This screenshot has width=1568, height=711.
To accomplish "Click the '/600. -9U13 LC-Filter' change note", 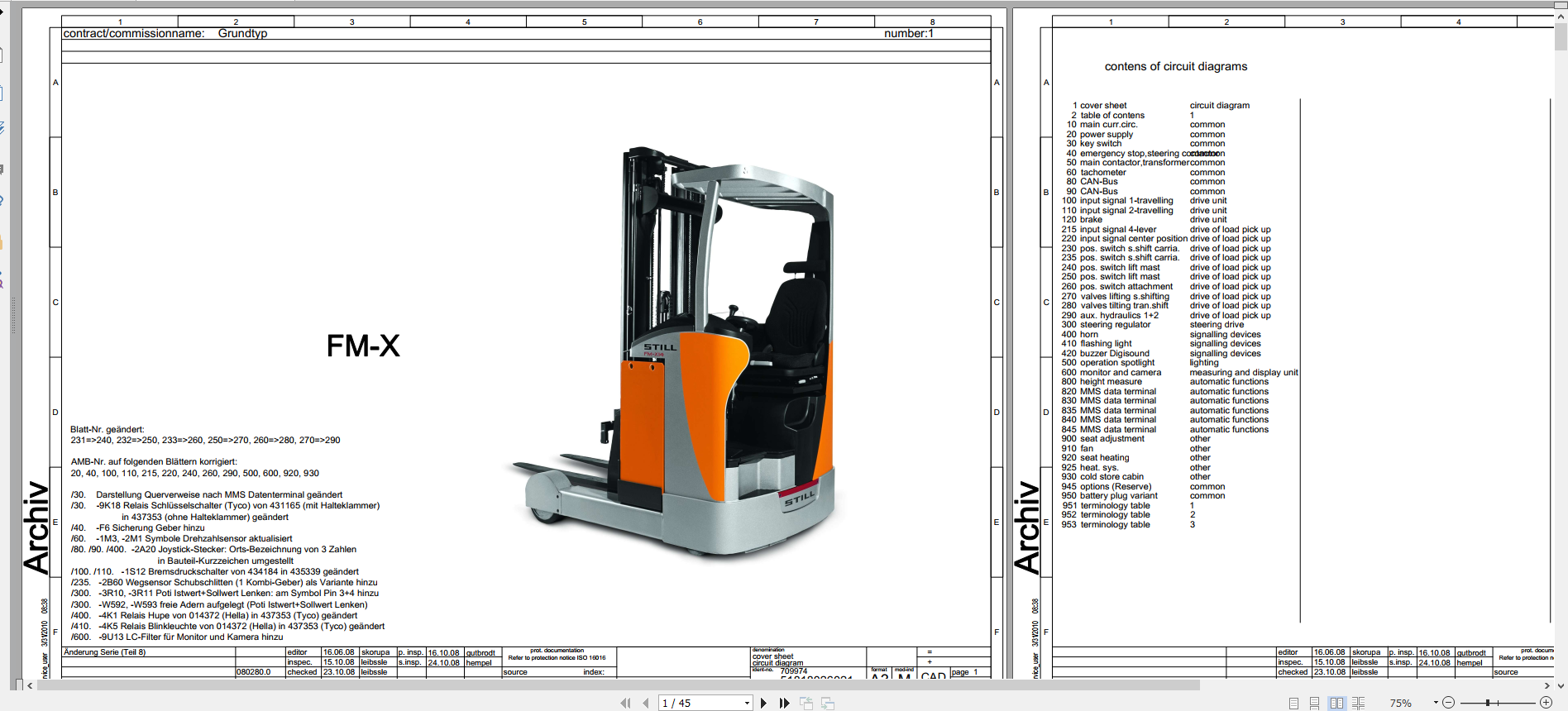I will [x=177, y=637].
